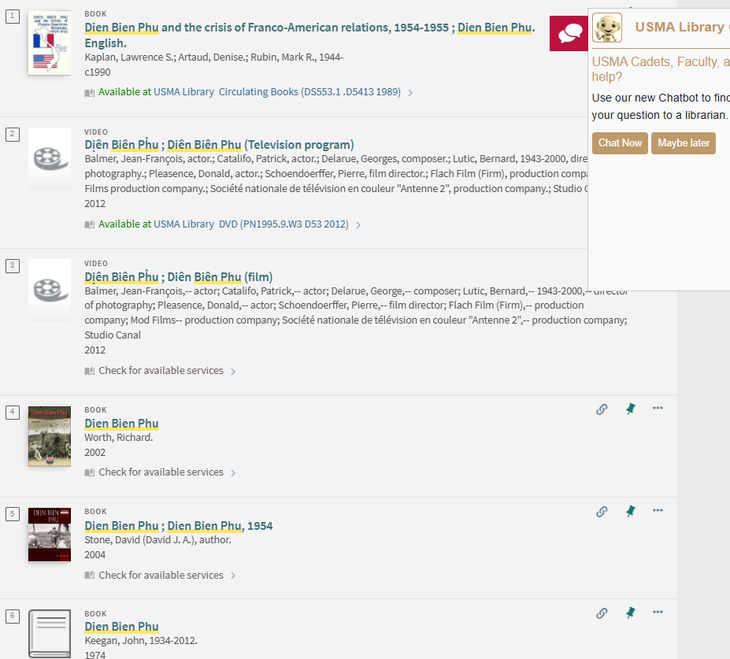
Task: Click services book icon under Stone, David
Action: point(89,576)
